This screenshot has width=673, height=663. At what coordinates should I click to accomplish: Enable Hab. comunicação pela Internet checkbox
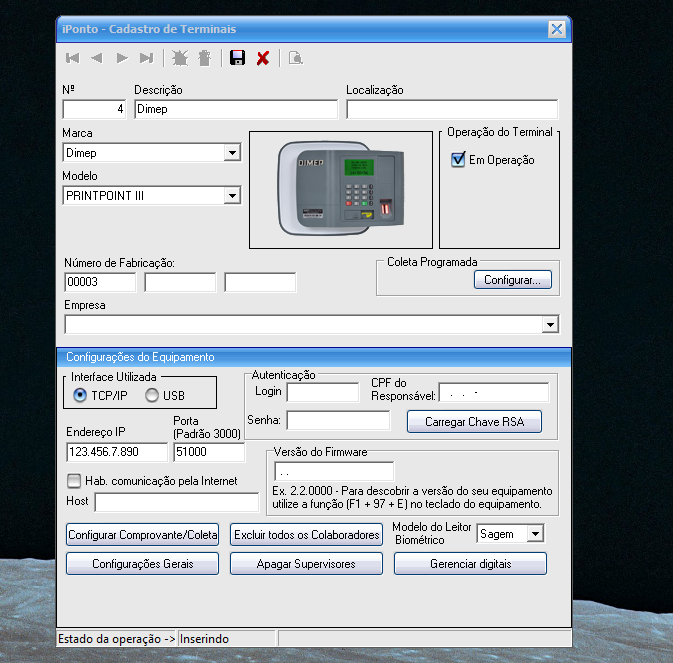[x=74, y=481]
